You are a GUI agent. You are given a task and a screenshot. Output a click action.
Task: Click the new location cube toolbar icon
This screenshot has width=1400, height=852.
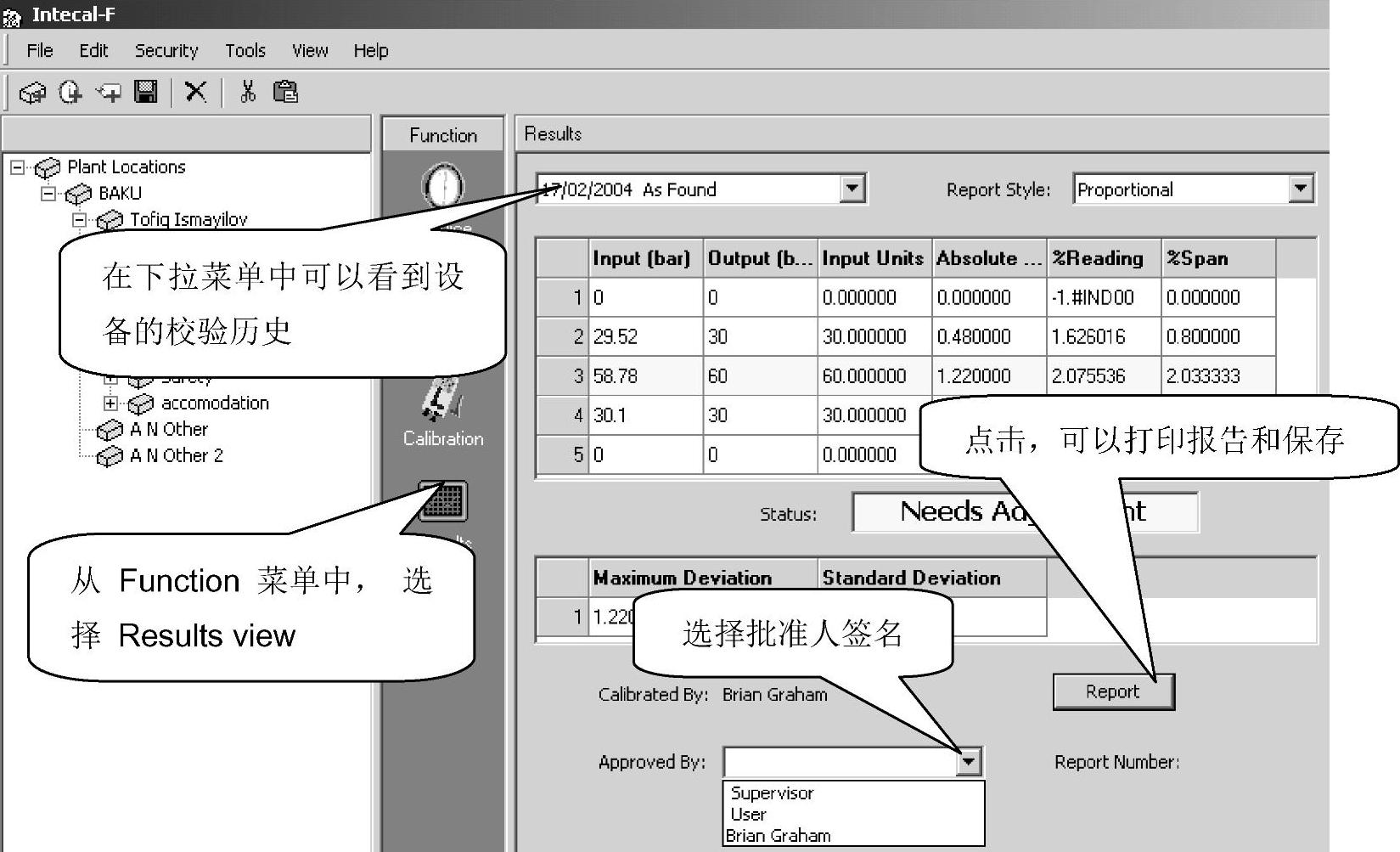(x=32, y=92)
